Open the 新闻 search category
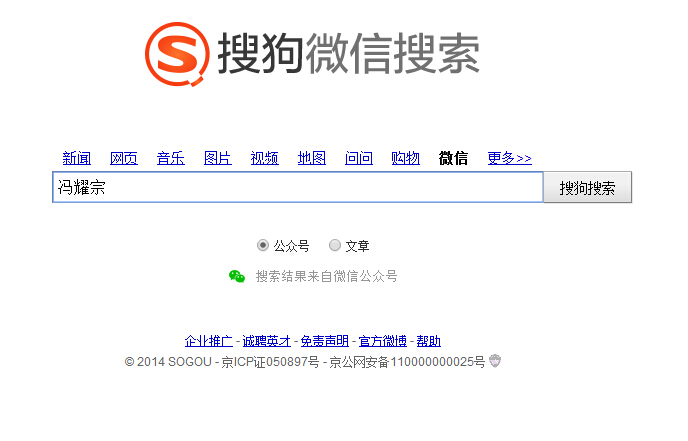Screen dimensions: 688x441 coord(77,158)
